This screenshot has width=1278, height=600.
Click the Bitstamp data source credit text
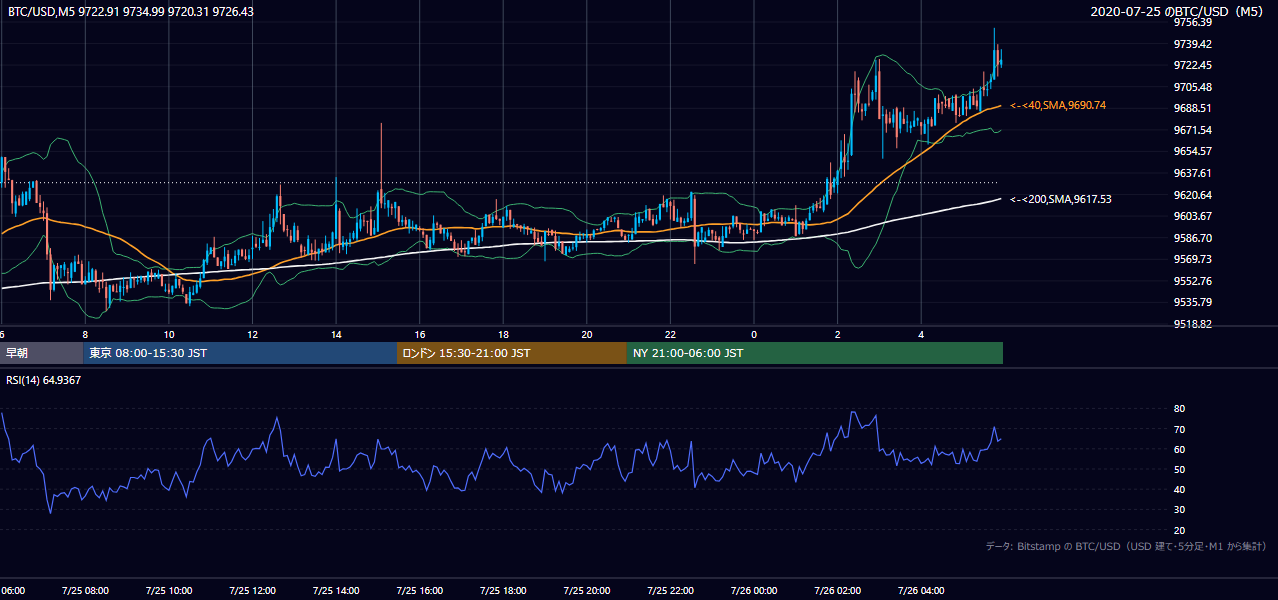pos(1126,546)
